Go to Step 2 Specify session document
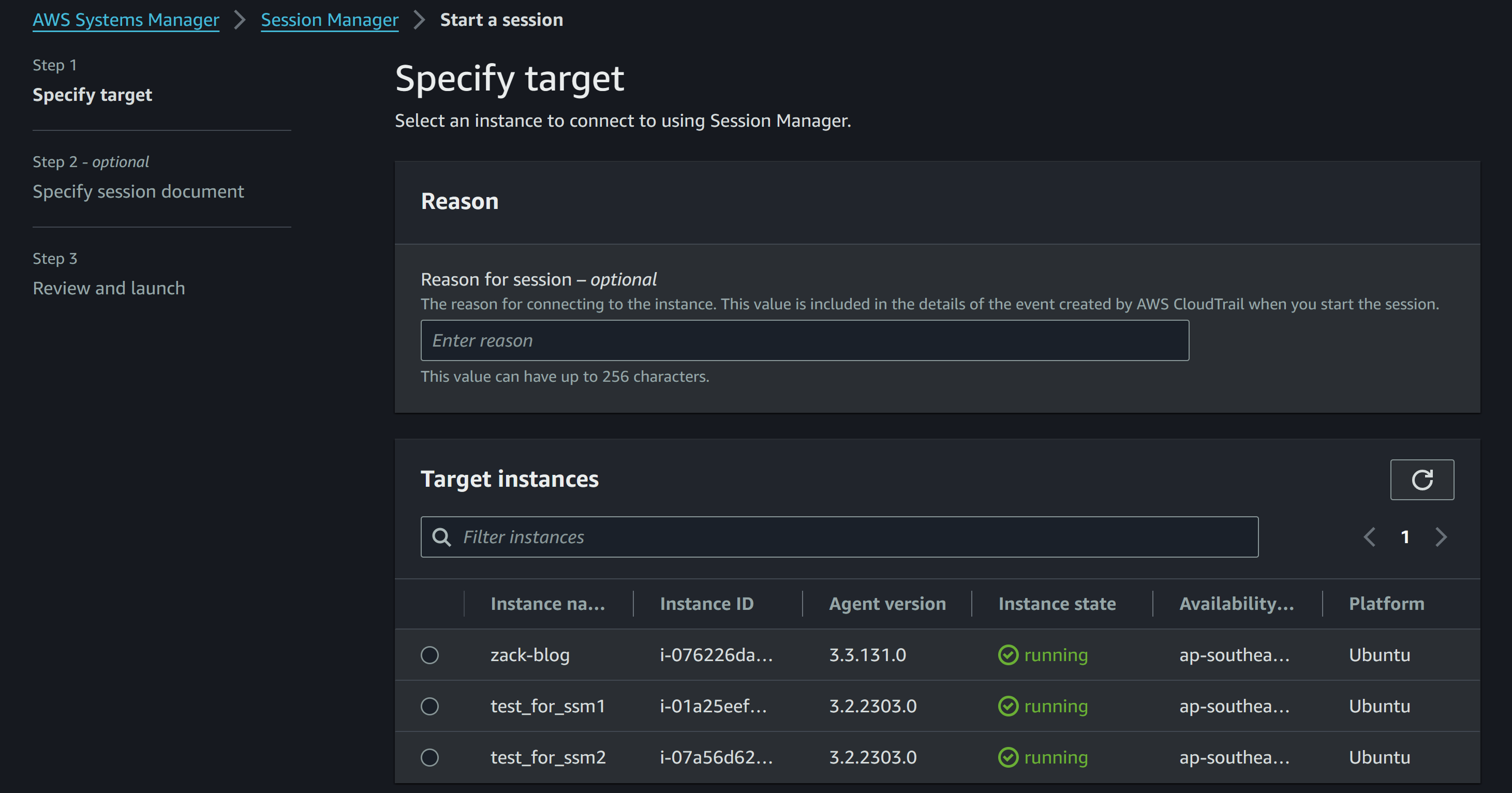 [x=138, y=191]
